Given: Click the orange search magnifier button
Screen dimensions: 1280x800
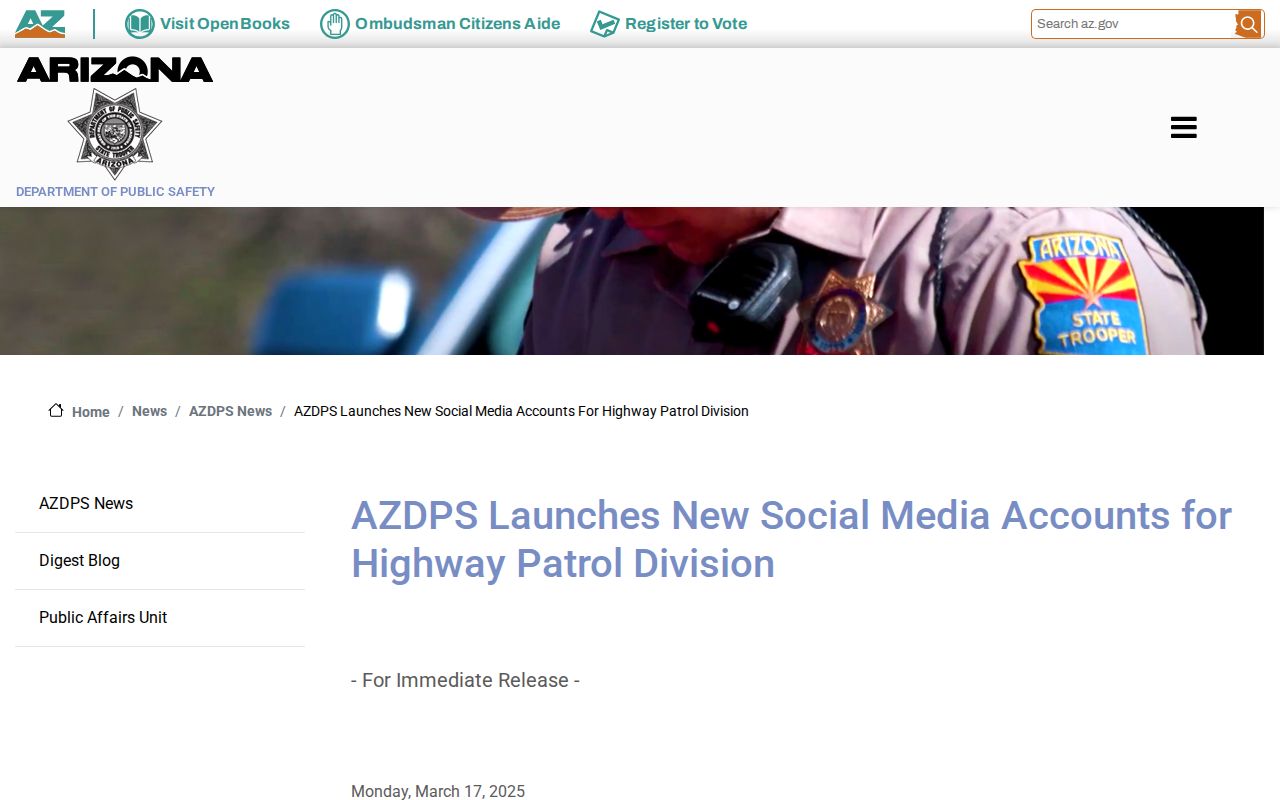Looking at the screenshot, I should tap(1248, 24).
